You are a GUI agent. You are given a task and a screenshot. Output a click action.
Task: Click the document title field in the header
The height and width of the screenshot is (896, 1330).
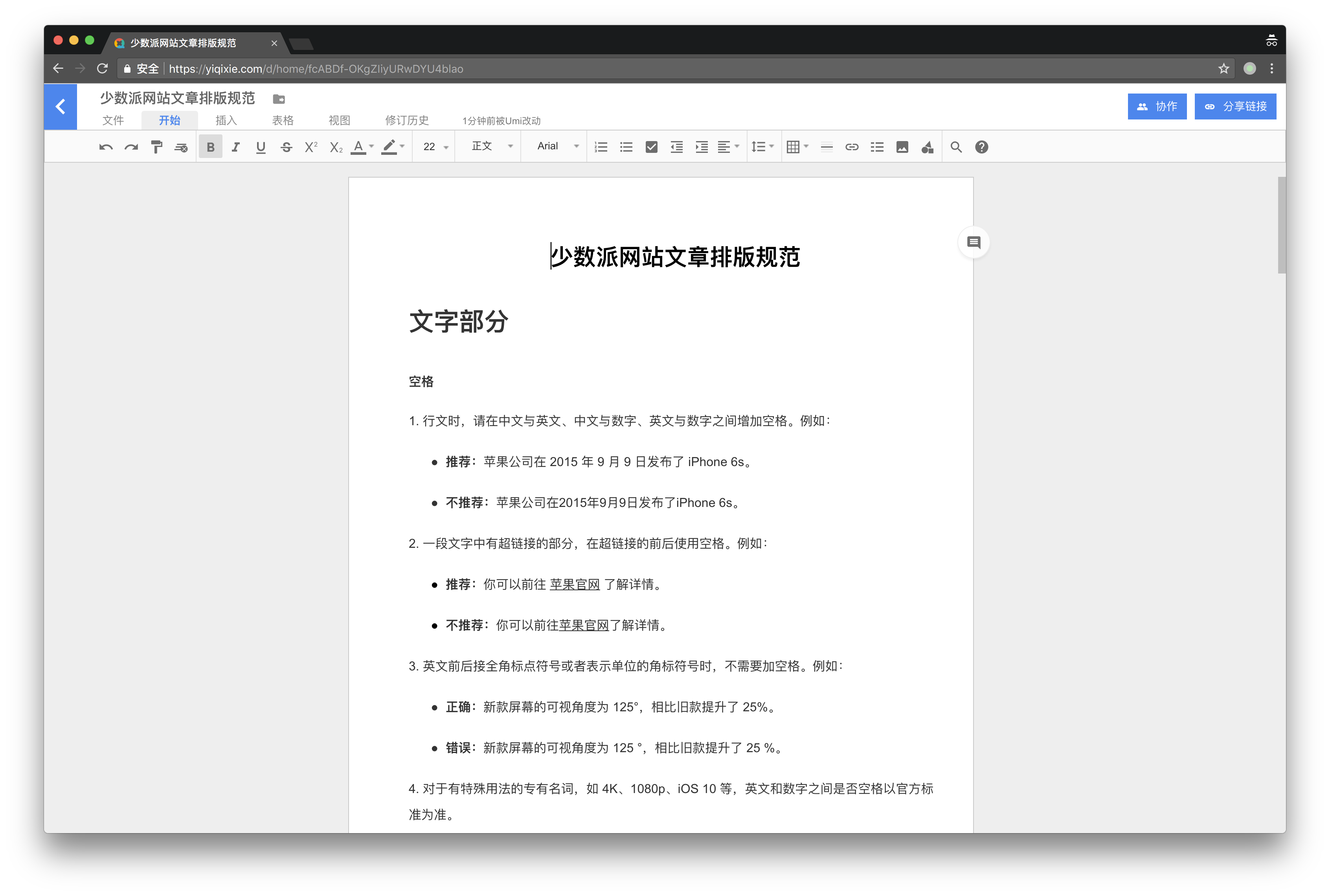click(x=177, y=98)
